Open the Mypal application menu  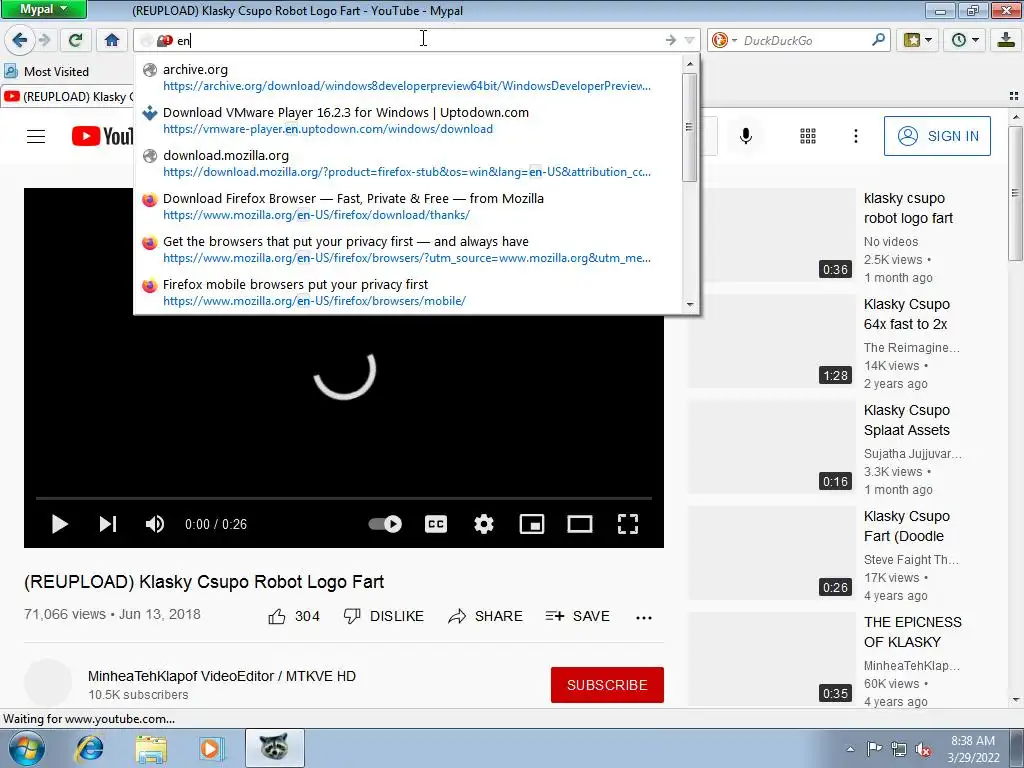[x=43, y=9]
